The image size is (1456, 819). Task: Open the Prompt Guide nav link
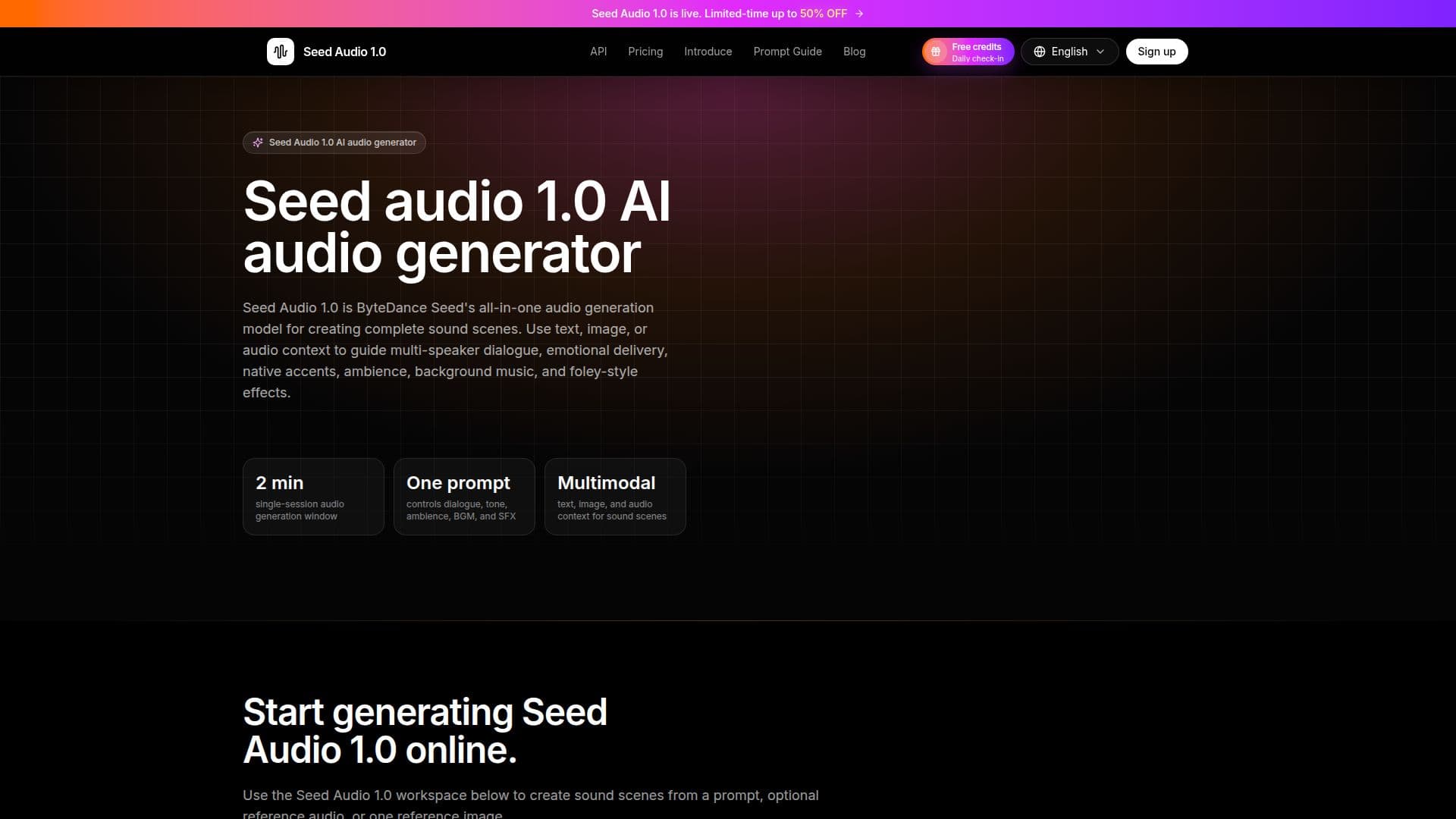[x=788, y=52]
